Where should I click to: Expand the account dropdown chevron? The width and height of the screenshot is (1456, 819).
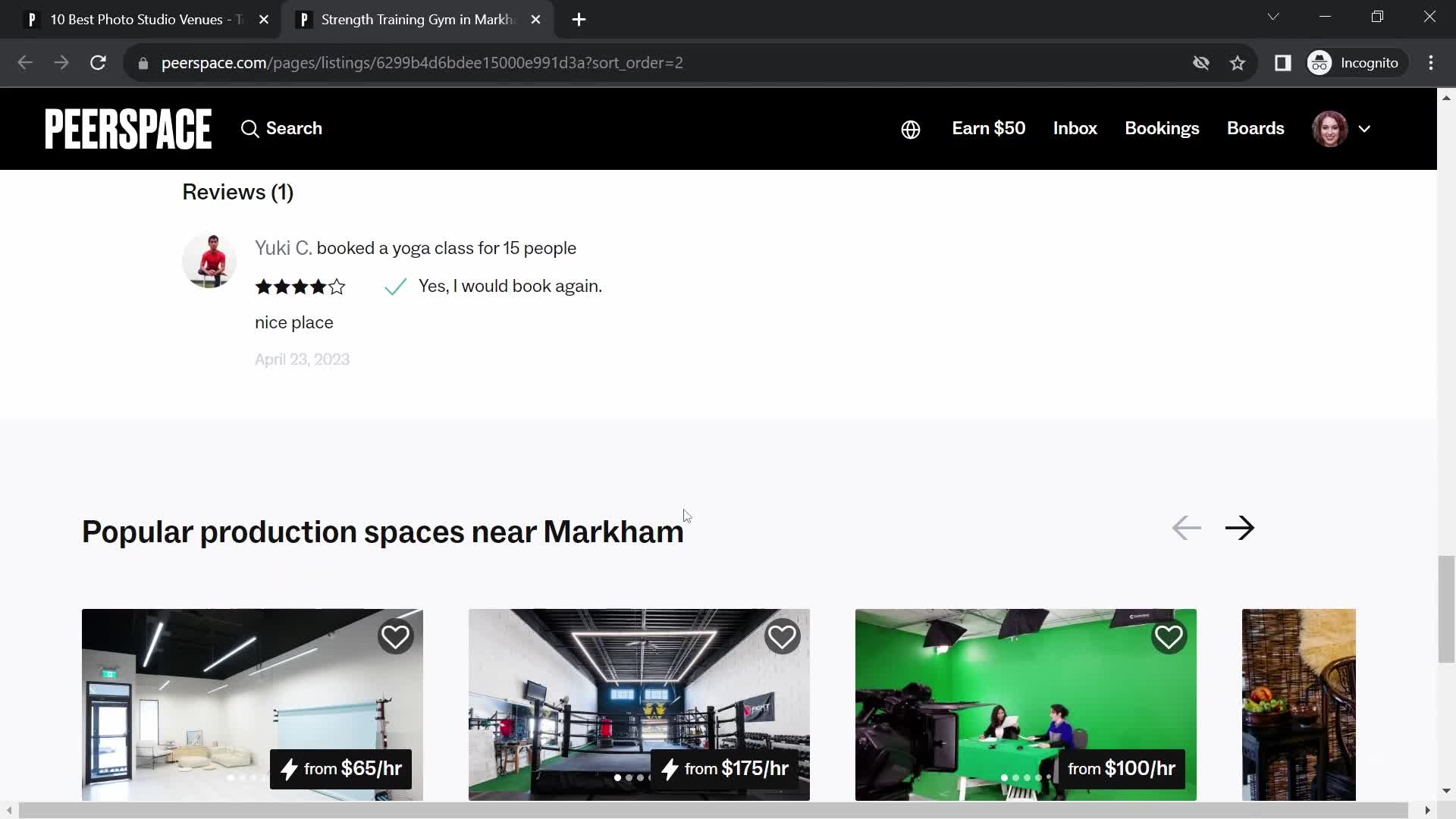(x=1364, y=129)
